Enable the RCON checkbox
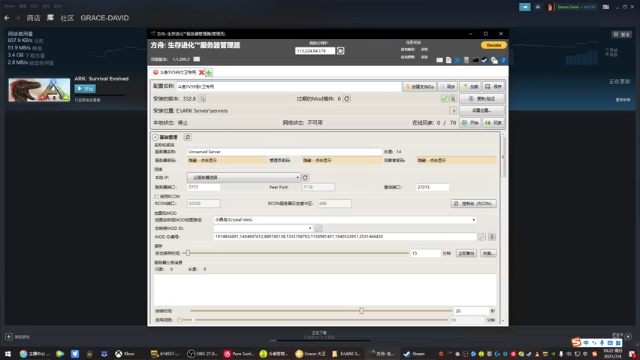Viewport: 640px width, 360px height. (x=157, y=196)
